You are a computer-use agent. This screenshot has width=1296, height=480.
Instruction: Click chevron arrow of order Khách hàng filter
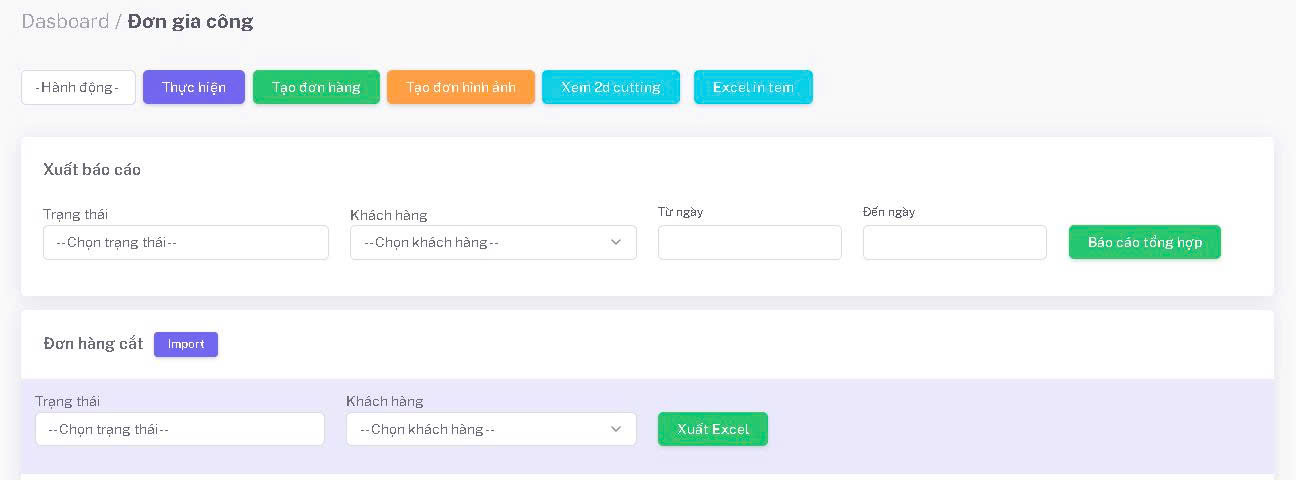point(616,429)
